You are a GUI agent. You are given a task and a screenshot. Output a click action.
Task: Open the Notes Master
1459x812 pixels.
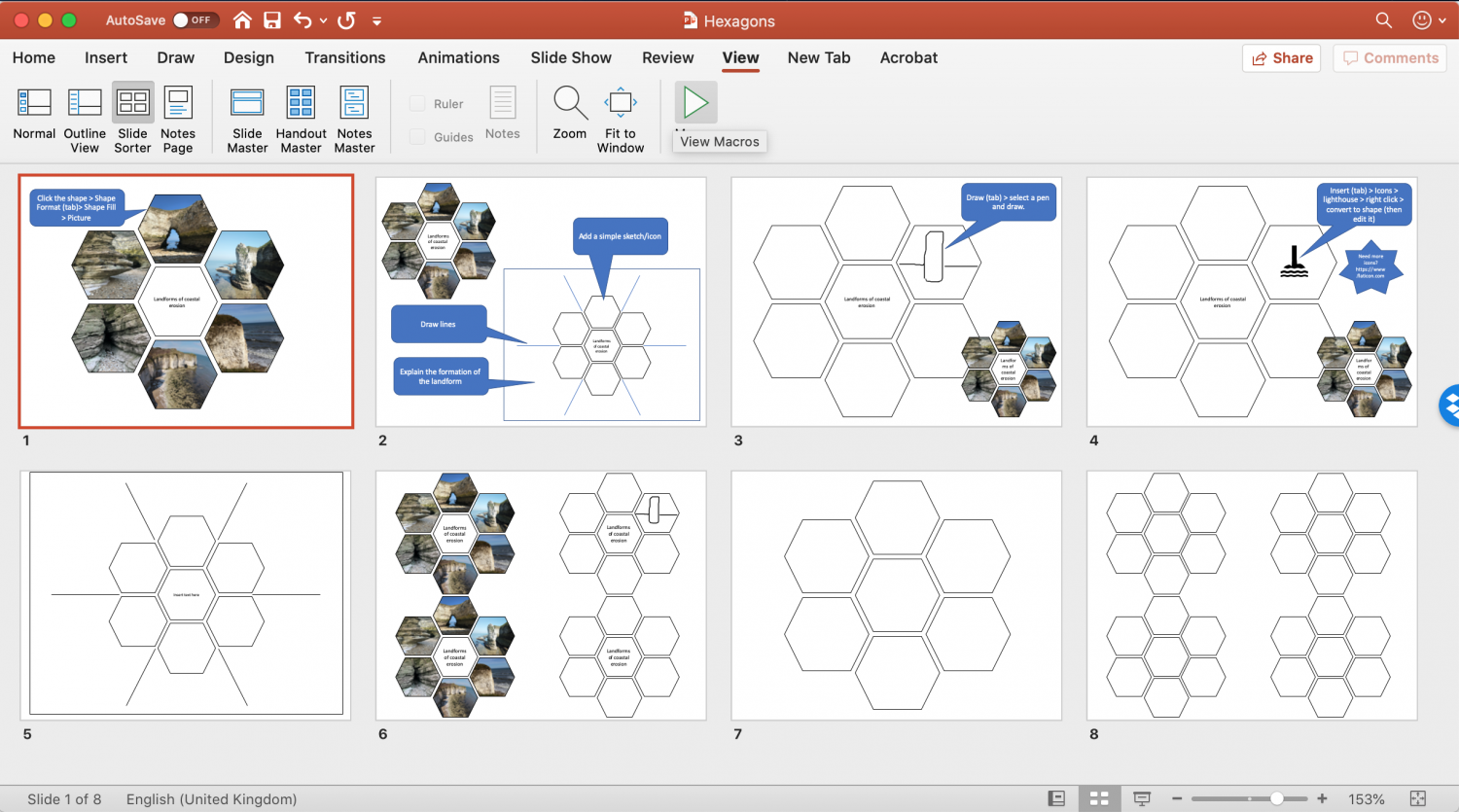pos(354,117)
